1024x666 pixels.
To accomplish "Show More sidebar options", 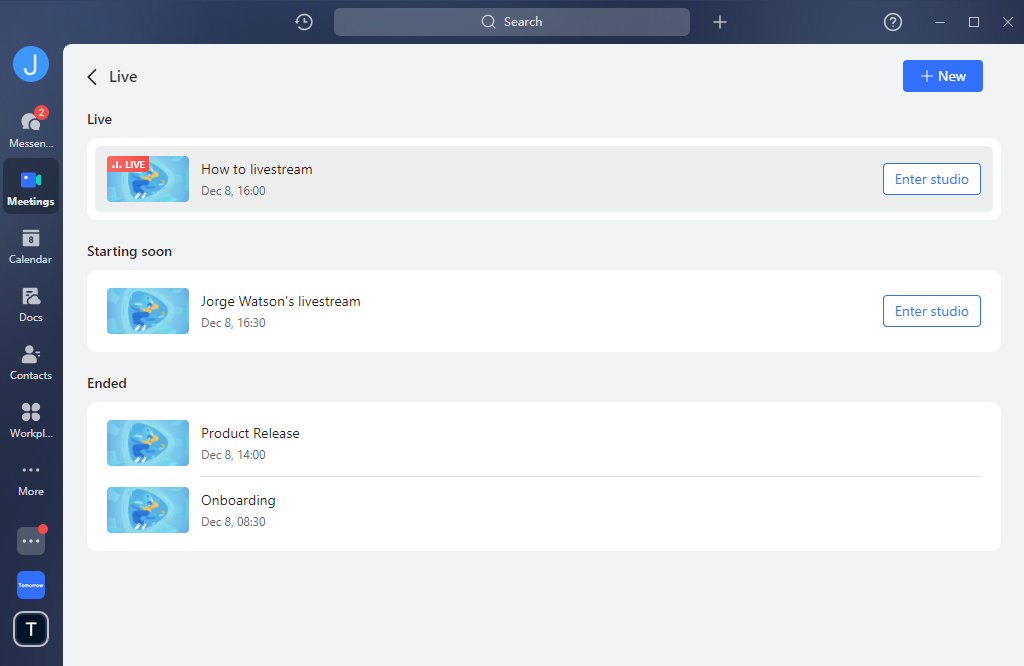I will (x=31, y=475).
